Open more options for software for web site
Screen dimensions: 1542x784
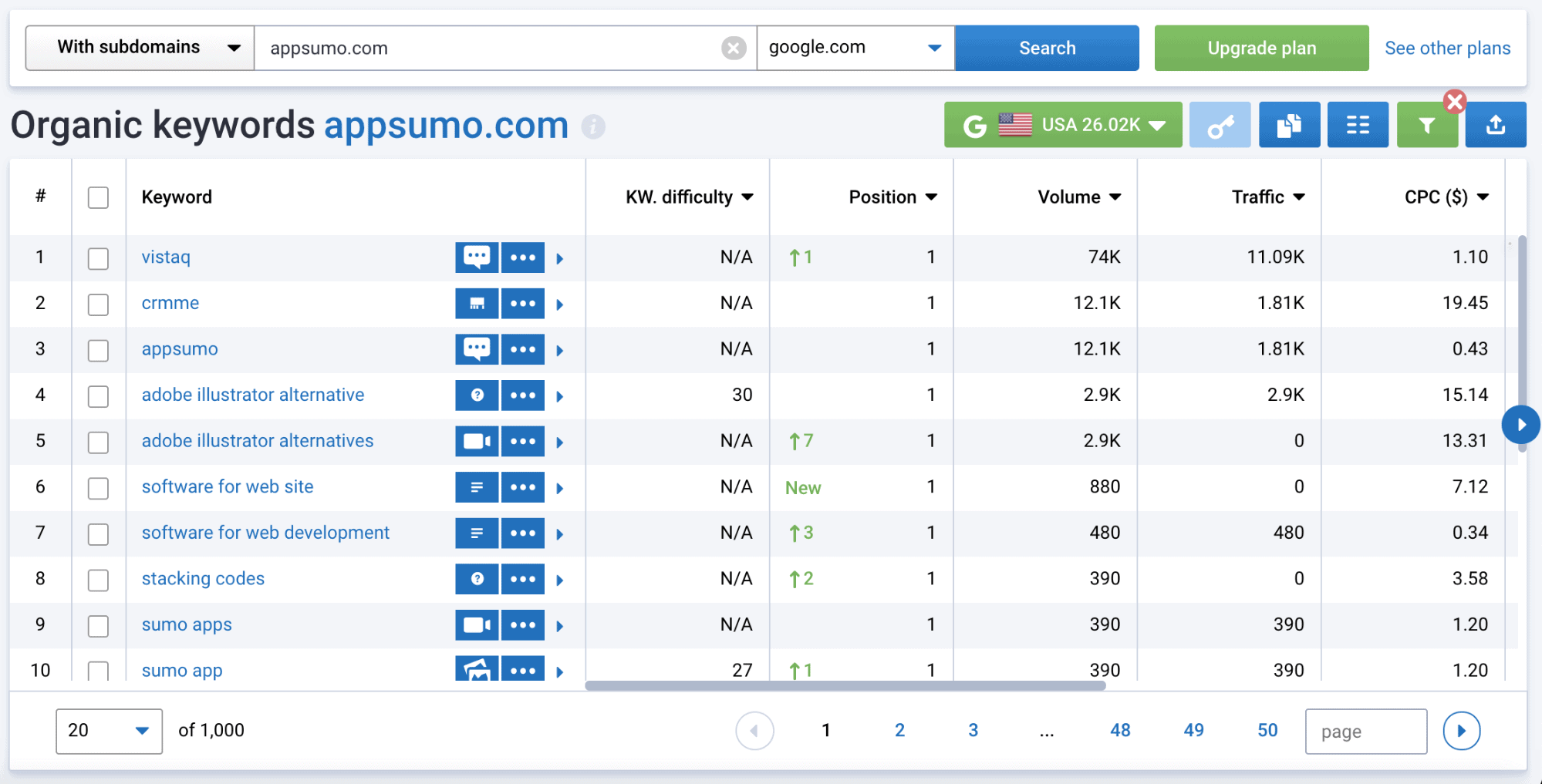coord(523,487)
